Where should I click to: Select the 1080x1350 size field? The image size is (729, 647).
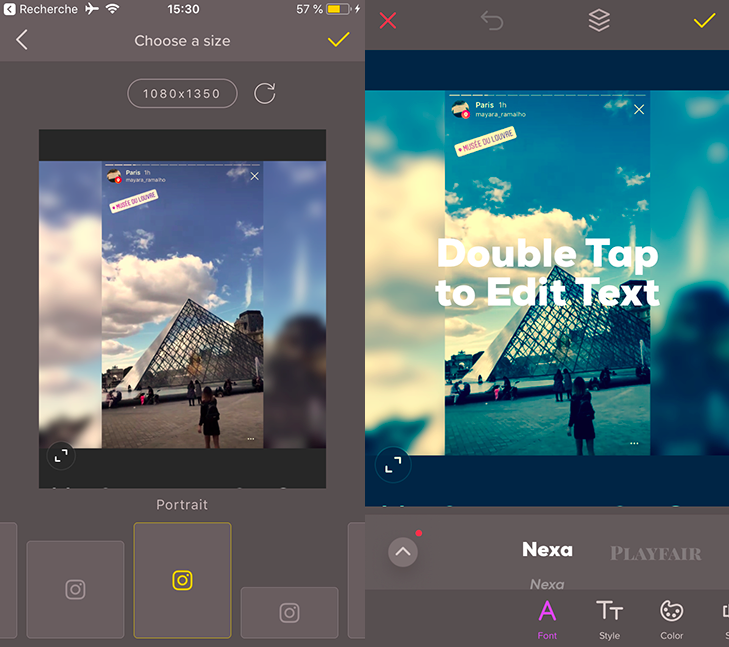pyautogui.click(x=182, y=94)
